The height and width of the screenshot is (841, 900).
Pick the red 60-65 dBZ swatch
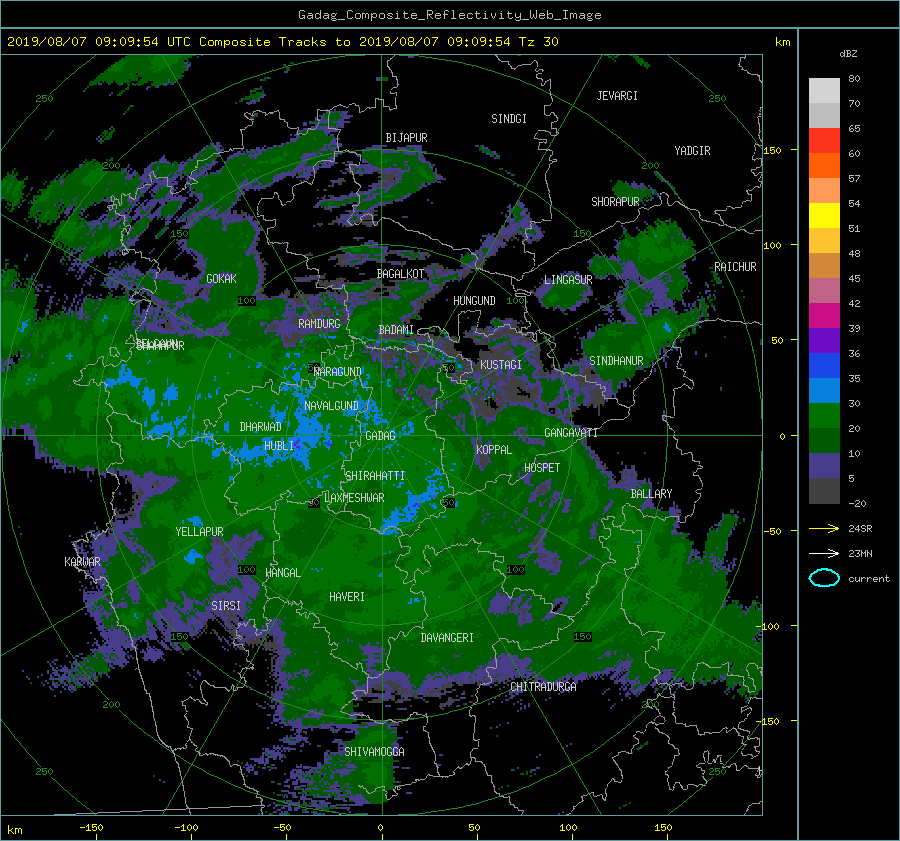pos(824,141)
